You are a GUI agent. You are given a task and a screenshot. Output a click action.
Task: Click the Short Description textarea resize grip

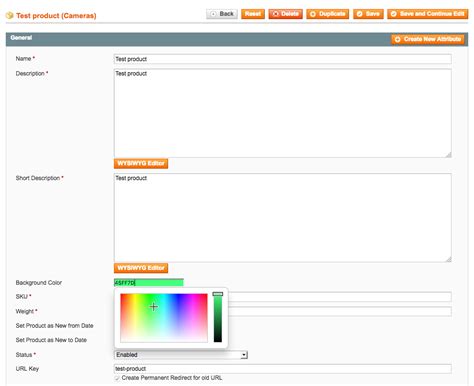point(449,259)
